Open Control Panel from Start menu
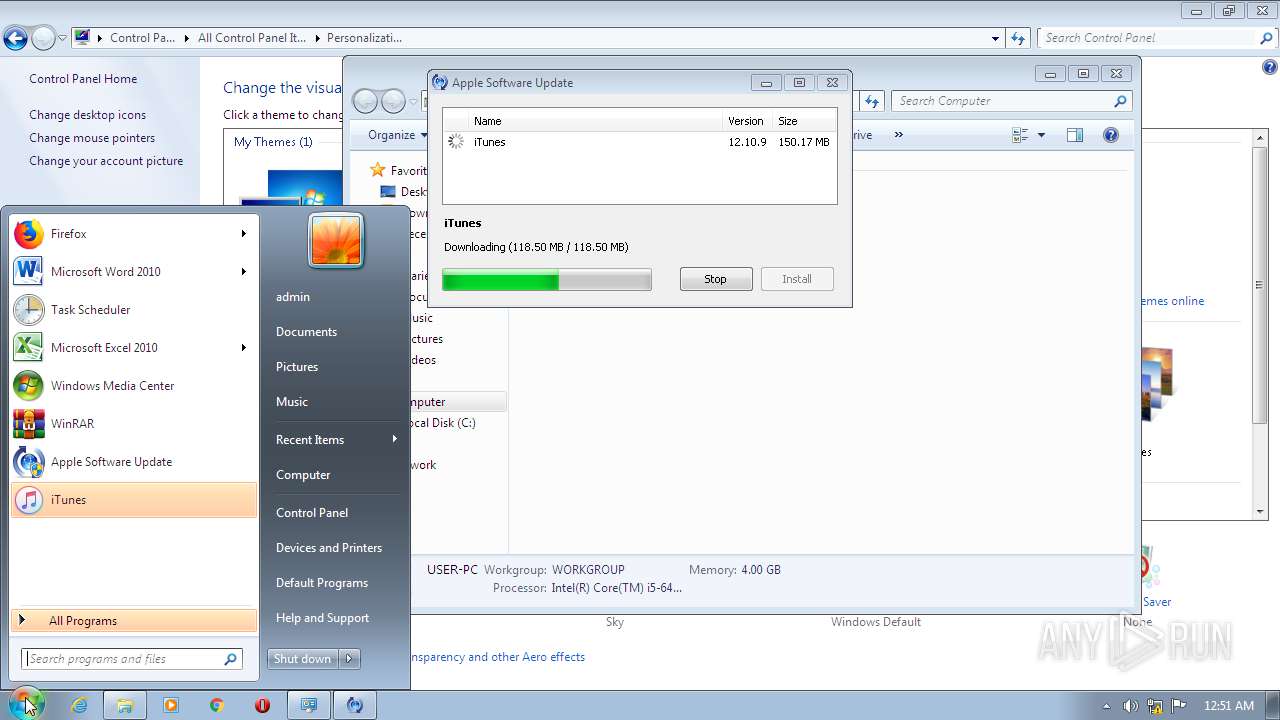 point(334,513)
